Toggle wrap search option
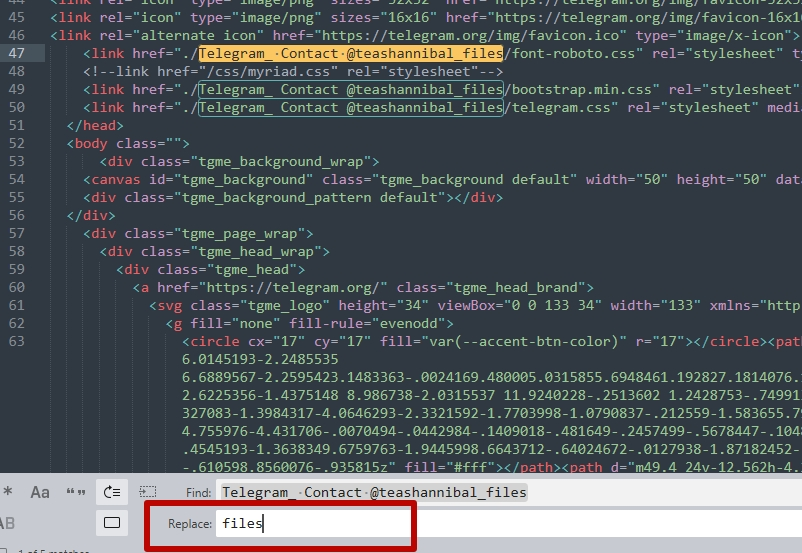 coord(112,492)
